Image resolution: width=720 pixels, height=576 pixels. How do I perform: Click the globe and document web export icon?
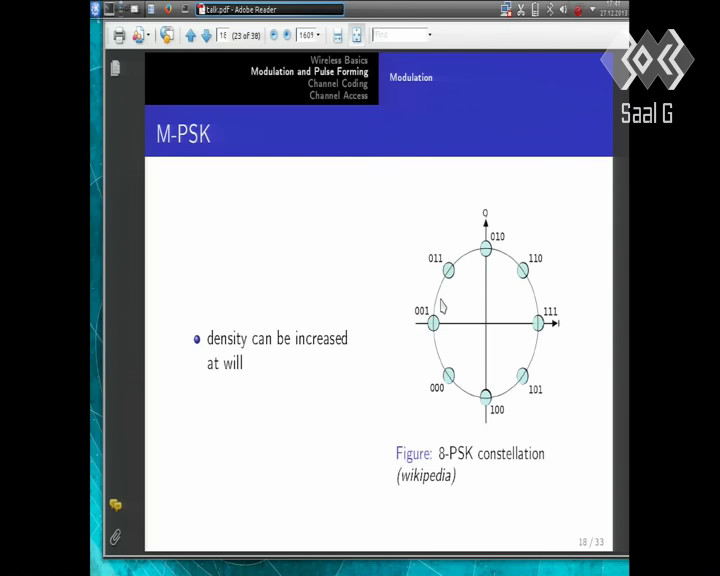tap(167, 35)
